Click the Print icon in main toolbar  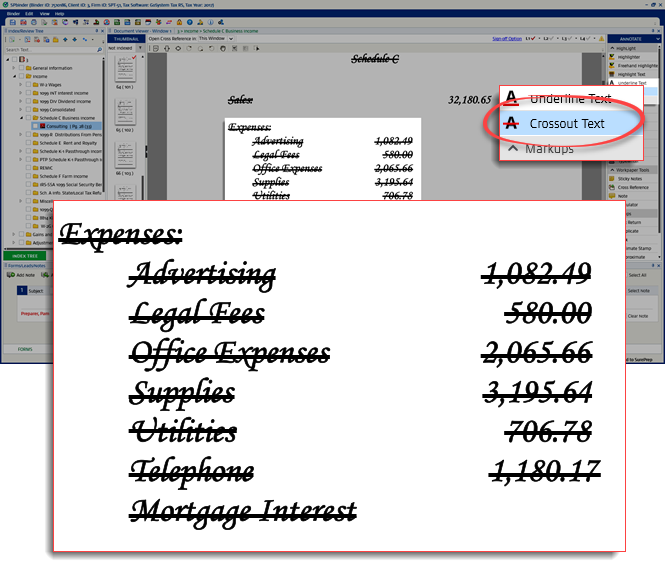click(x=34, y=22)
